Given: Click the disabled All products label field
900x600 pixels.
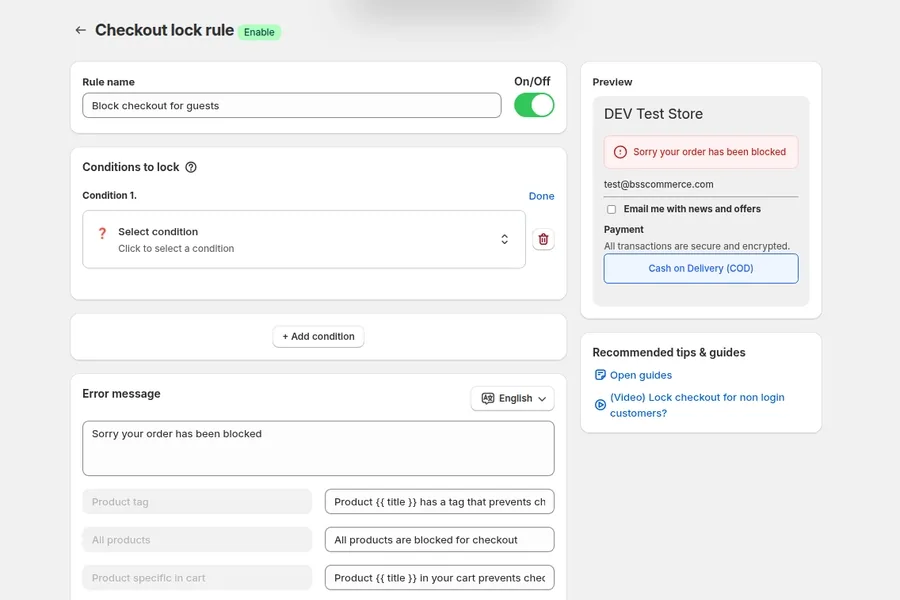Looking at the screenshot, I should pyautogui.click(x=197, y=540).
